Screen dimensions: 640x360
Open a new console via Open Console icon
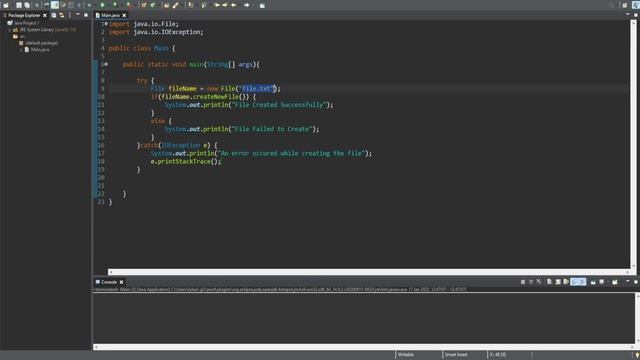click(x=615, y=282)
